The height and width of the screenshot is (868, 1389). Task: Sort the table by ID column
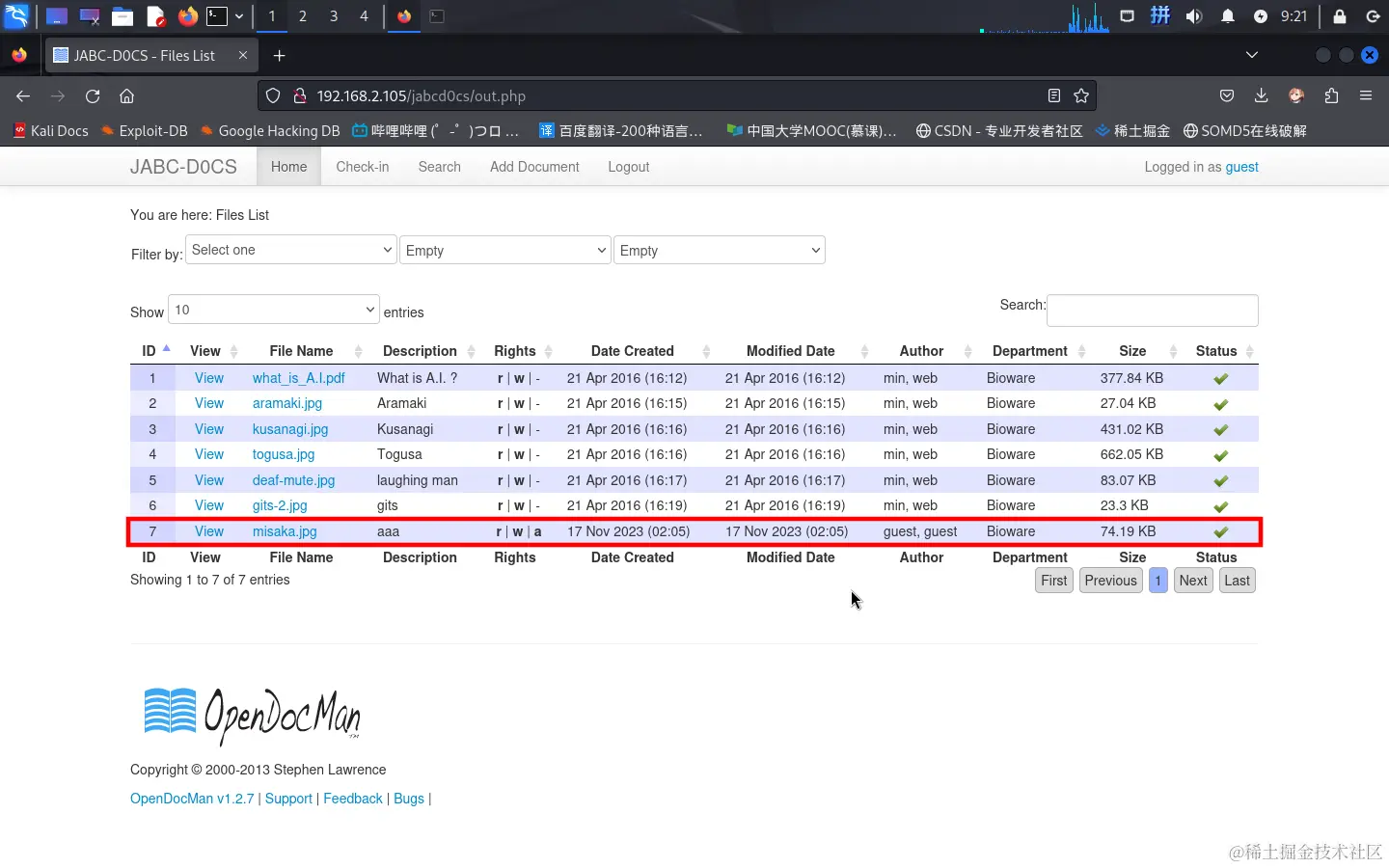(152, 351)
